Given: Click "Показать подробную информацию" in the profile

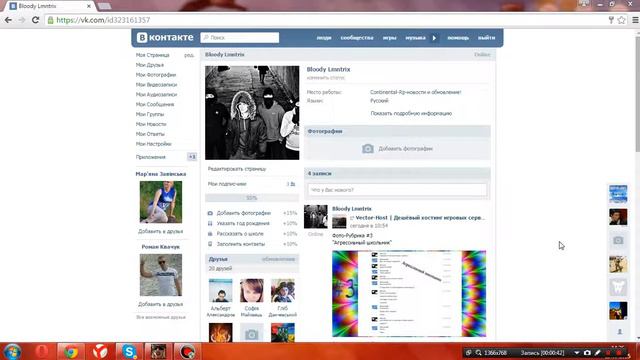Looking at the screenshot, I should pyautogui.click(x=411, y=113).
